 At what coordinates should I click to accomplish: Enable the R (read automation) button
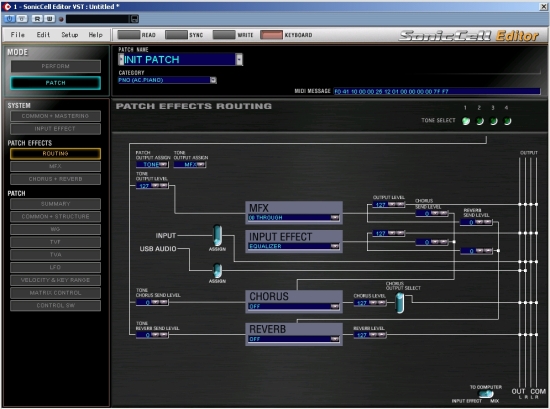(38, 19)
